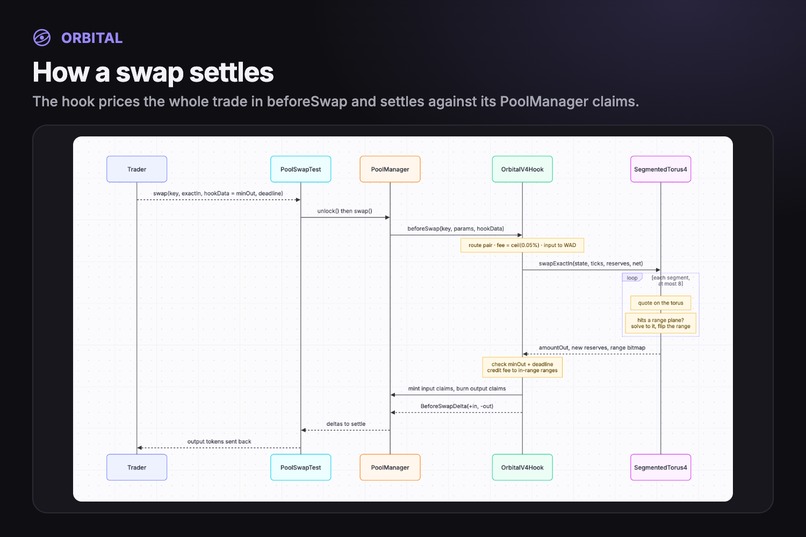Click the 'deltas to settle' message label

[345, 424]
